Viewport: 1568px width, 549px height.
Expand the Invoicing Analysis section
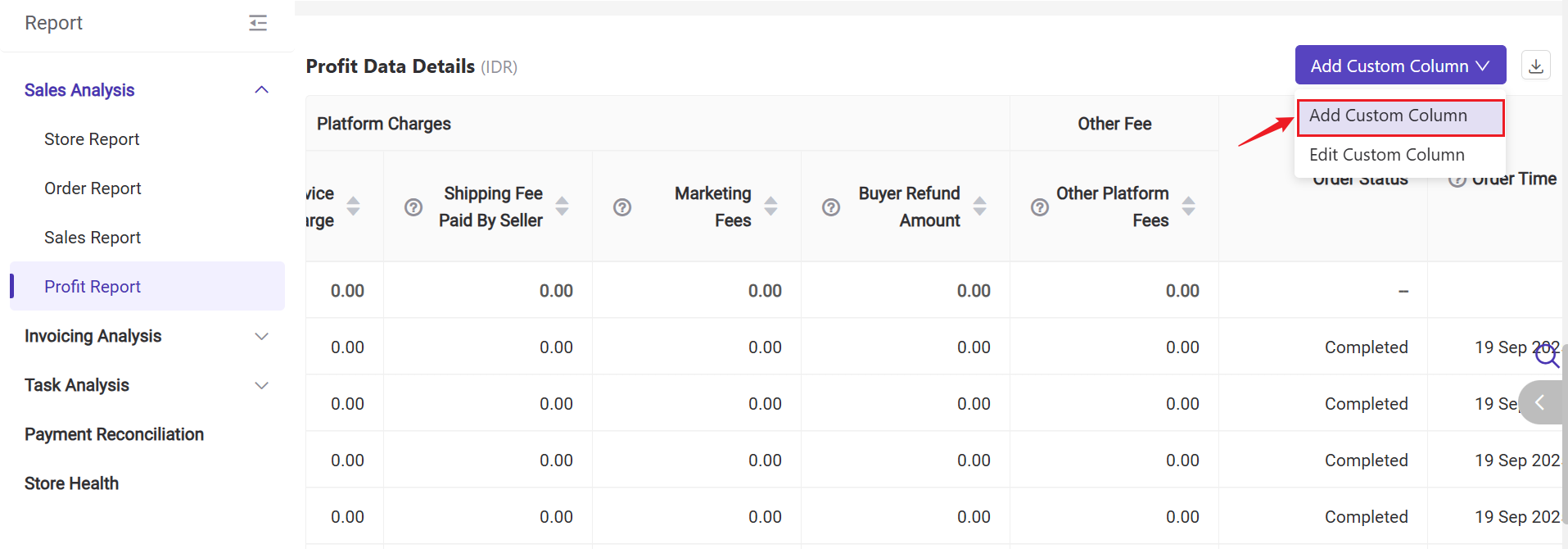tap(261, 336)
